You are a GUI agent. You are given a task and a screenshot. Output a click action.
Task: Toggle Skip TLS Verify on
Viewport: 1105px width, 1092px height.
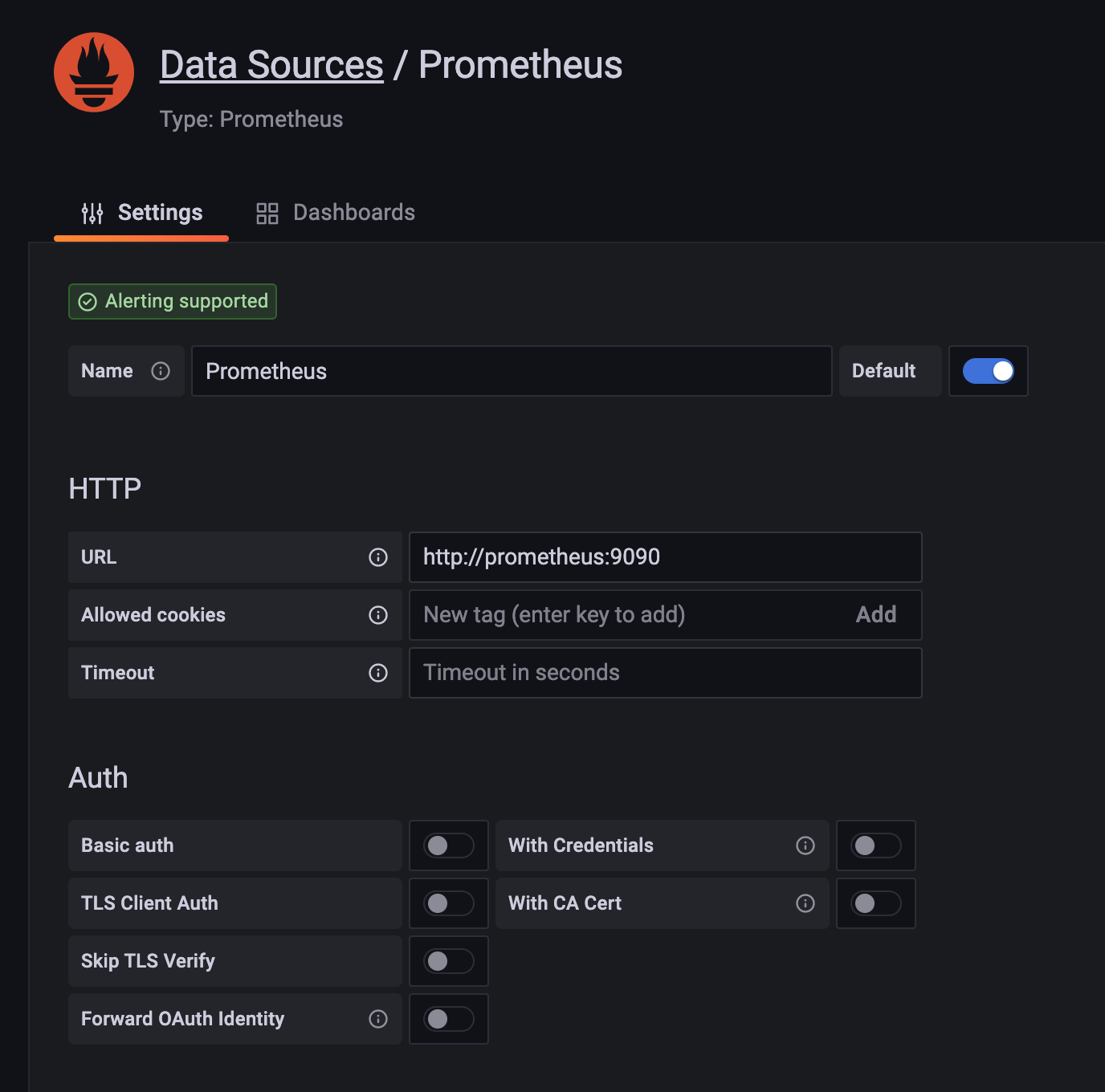449,961
